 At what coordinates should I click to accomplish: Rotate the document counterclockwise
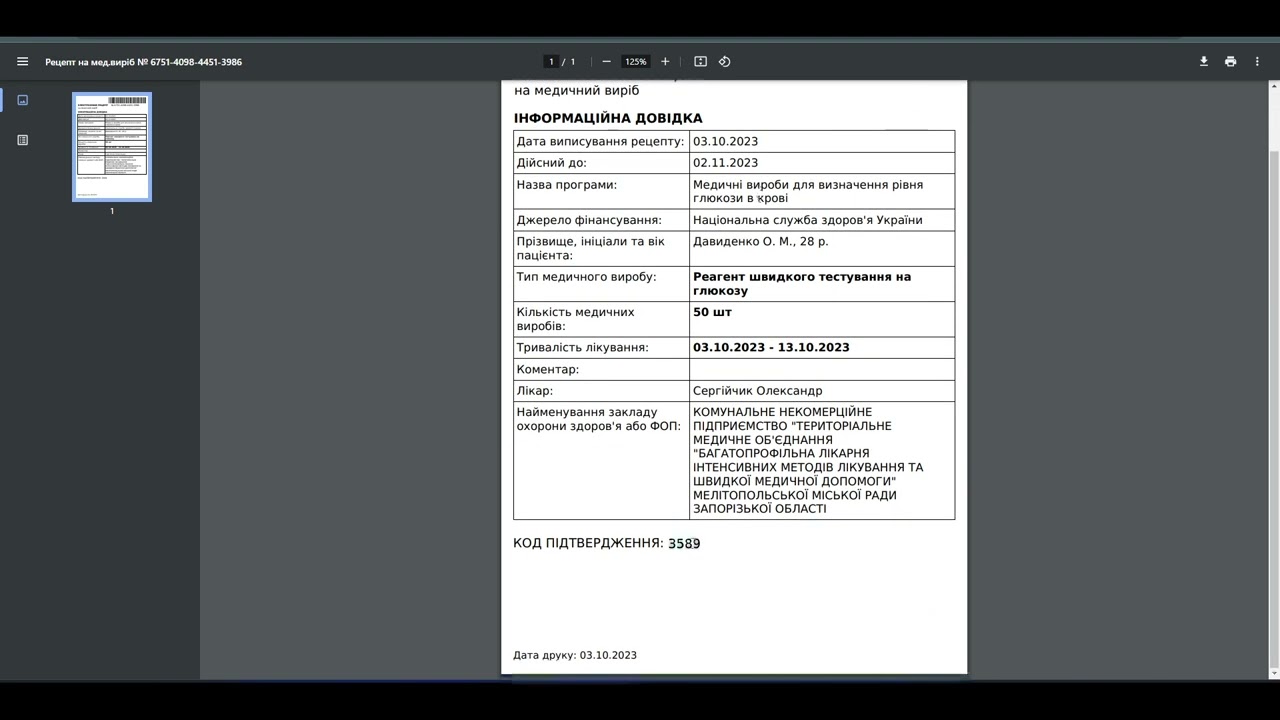(x=725, y=61)
